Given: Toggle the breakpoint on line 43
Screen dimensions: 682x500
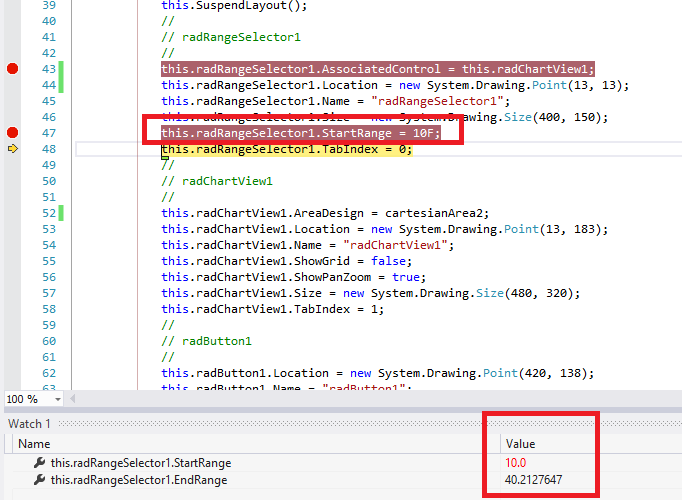Looking at the screenshot, I should pyautogui.click(x=13, y=69).
